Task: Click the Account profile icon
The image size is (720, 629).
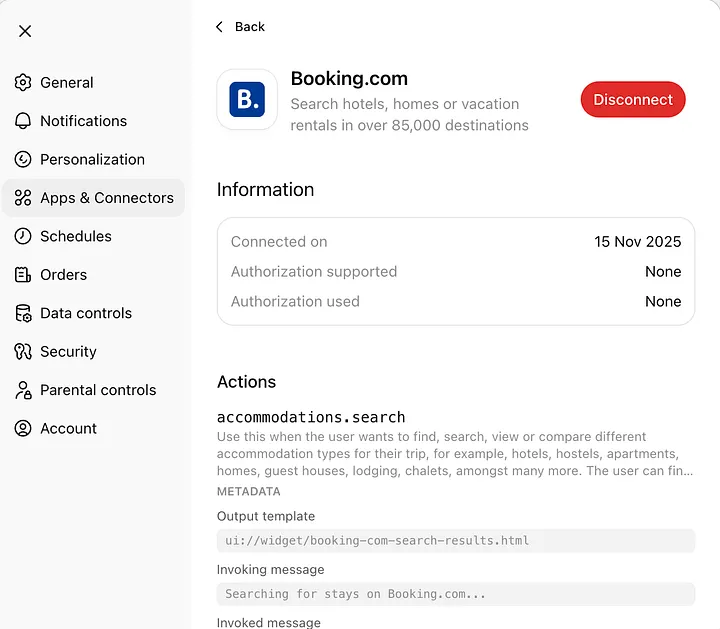Action: coord(23,428)
